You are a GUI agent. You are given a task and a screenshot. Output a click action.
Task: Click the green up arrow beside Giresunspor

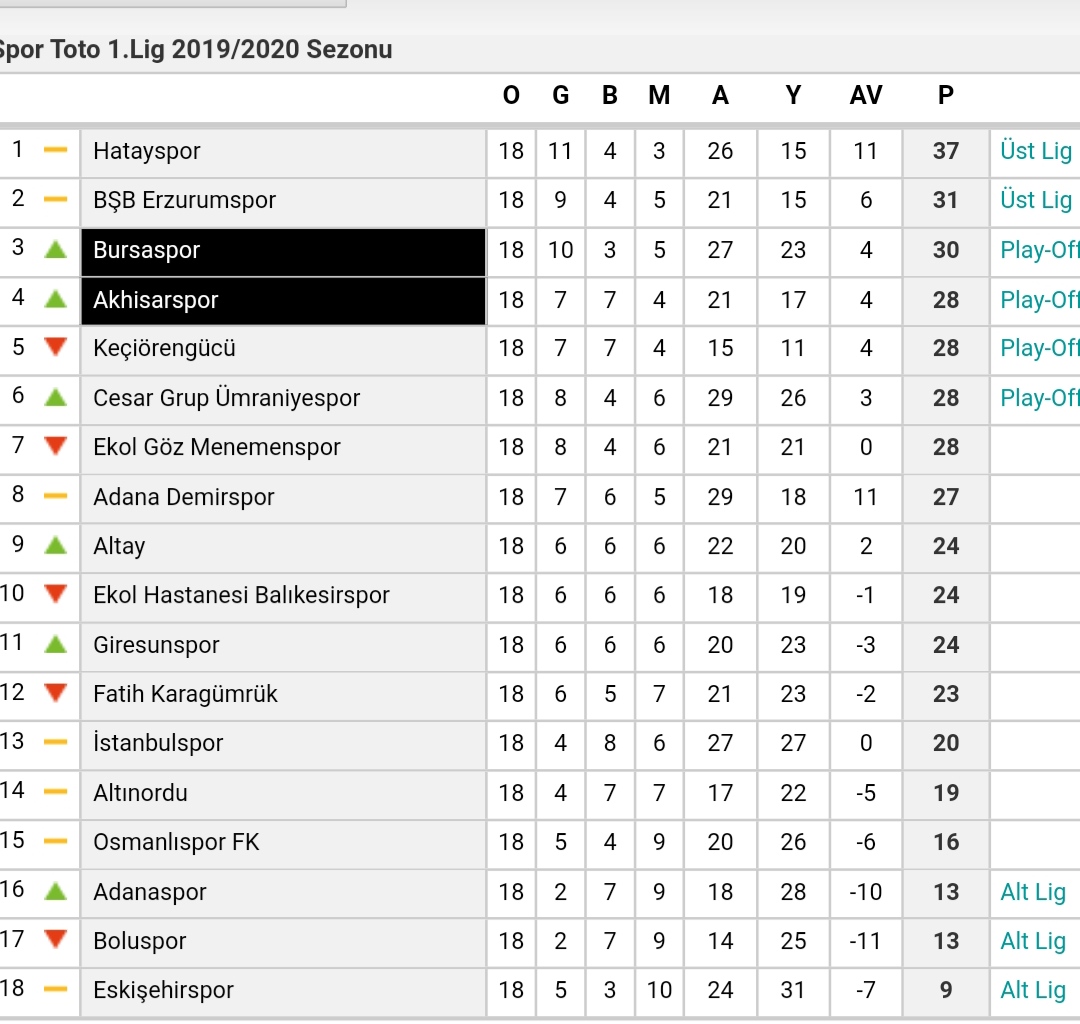(x=55, y=645)
